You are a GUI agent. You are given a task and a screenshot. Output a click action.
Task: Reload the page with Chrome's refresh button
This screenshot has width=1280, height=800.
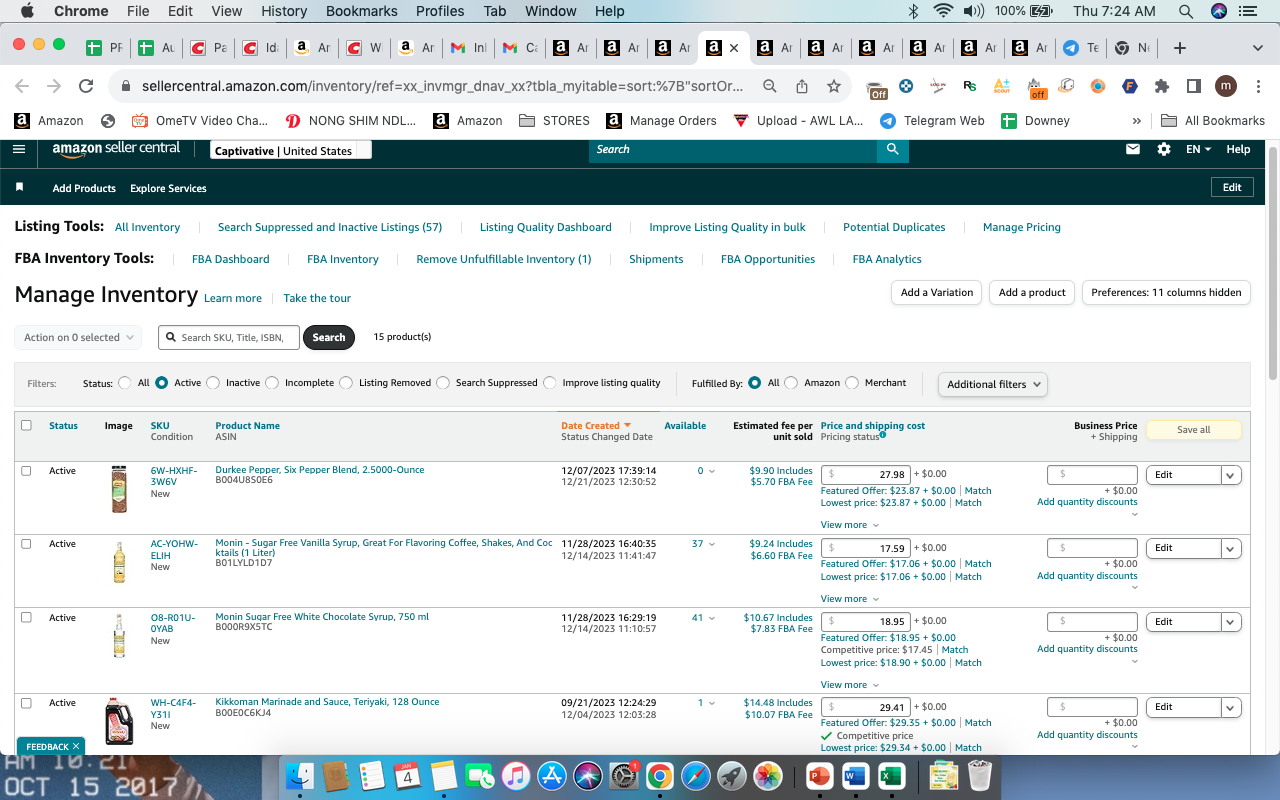(86, 86)
